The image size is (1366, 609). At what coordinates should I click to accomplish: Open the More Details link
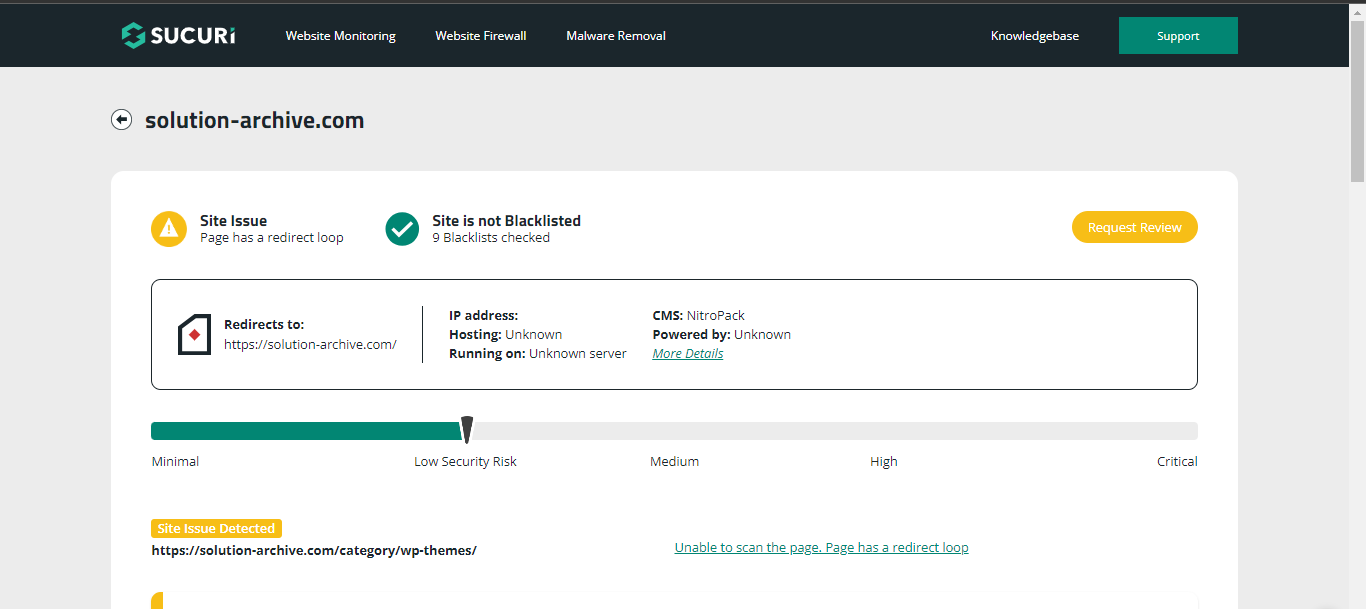[688, 354]
